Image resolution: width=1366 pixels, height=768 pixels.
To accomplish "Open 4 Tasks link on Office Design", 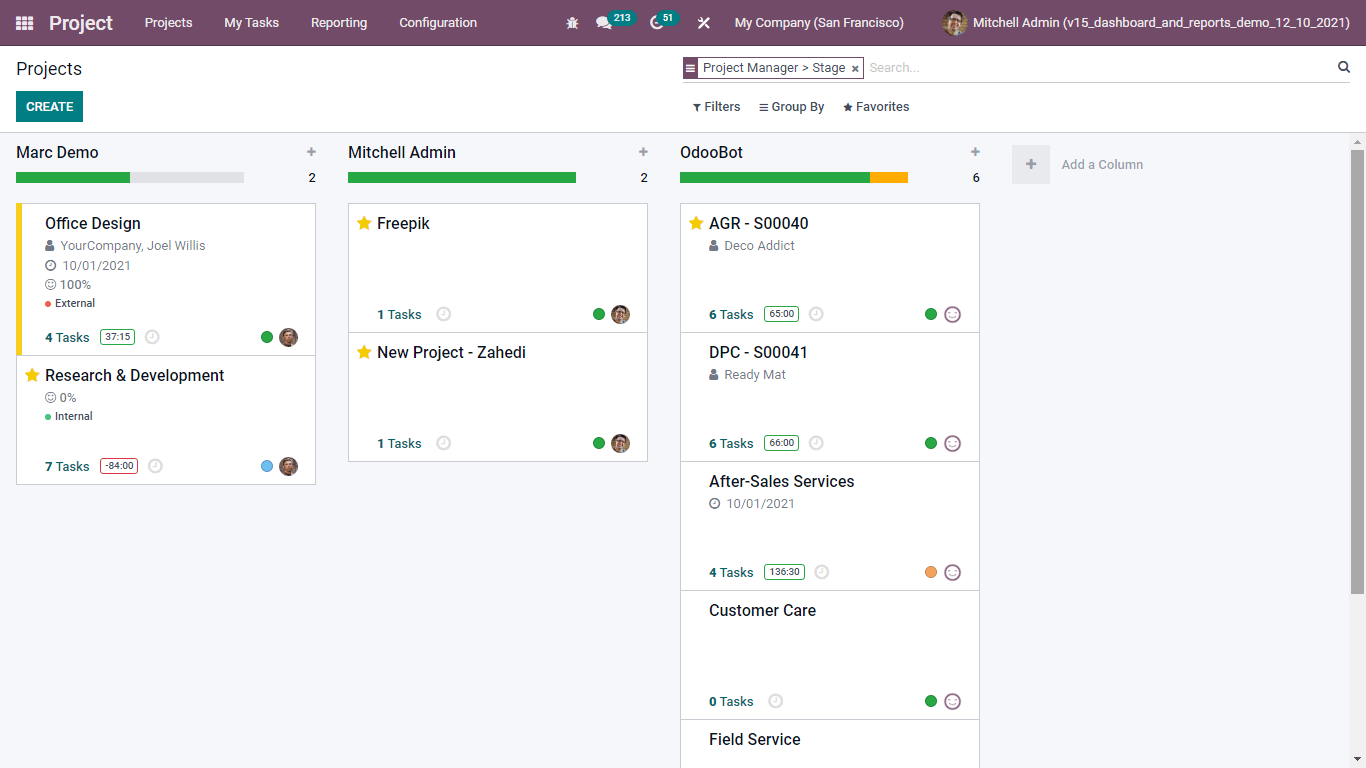I will (x=67, y=338).
